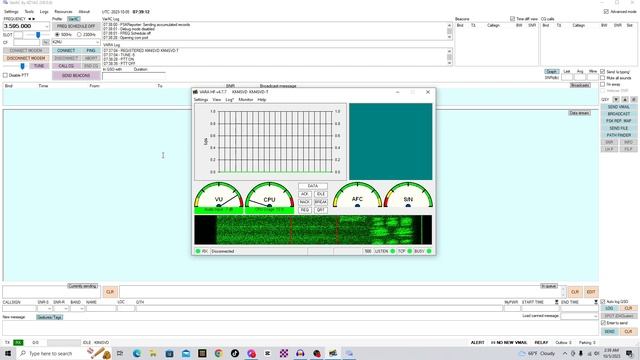Click the green RX indicator in VARA window
This screenshot has width=640, height=360.
198,251
